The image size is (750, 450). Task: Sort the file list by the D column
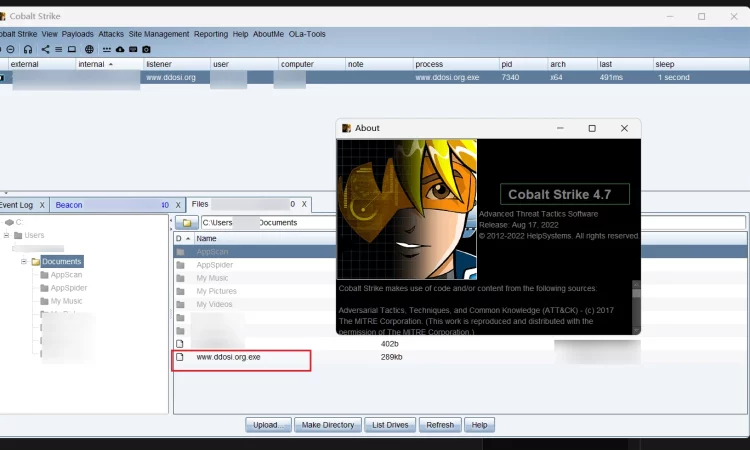pos(184,238)
